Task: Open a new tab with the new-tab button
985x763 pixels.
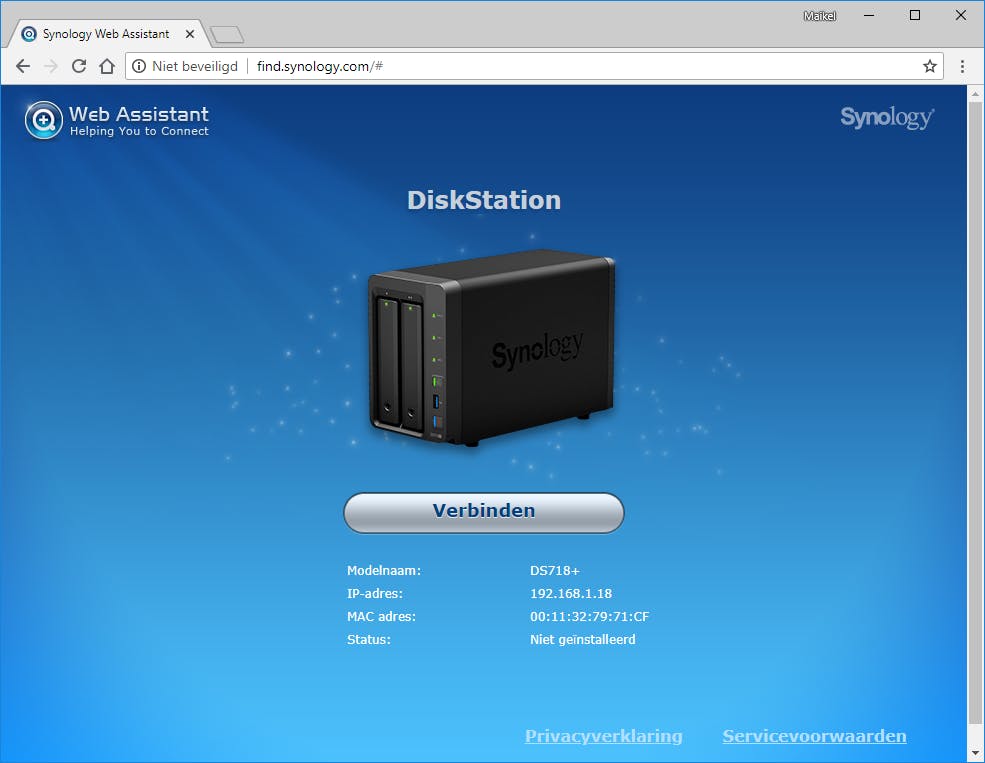Action: 227,35
